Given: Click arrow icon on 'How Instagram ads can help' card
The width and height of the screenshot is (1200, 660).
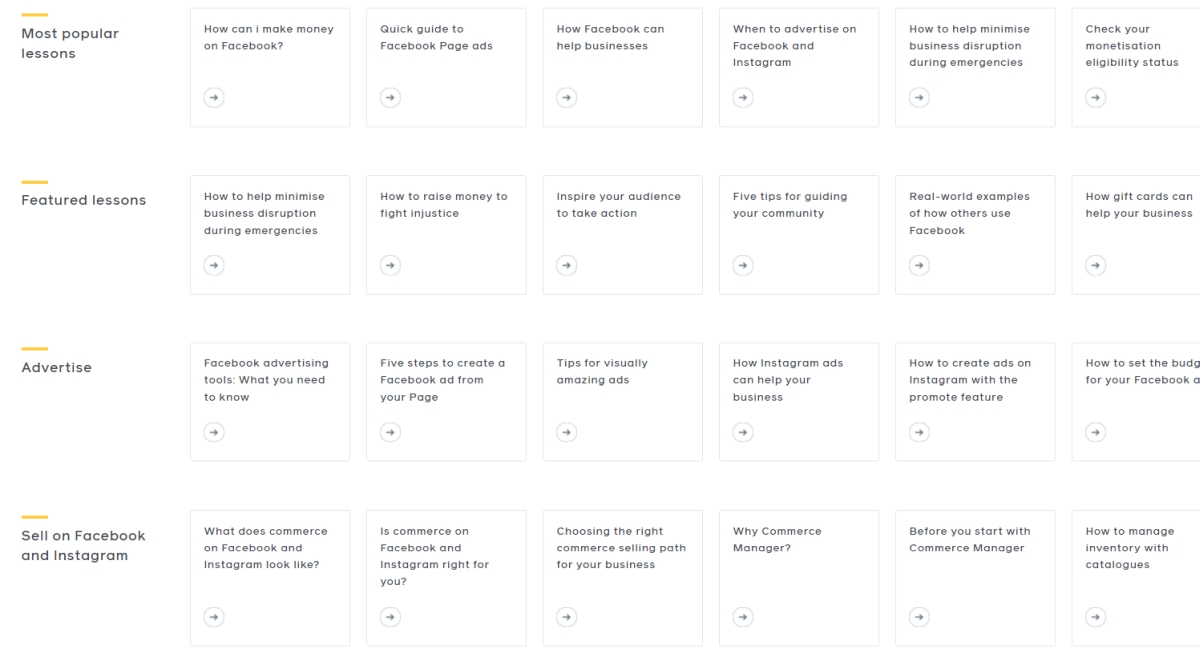Looking at the screenshot, I should tap(742, 432).
